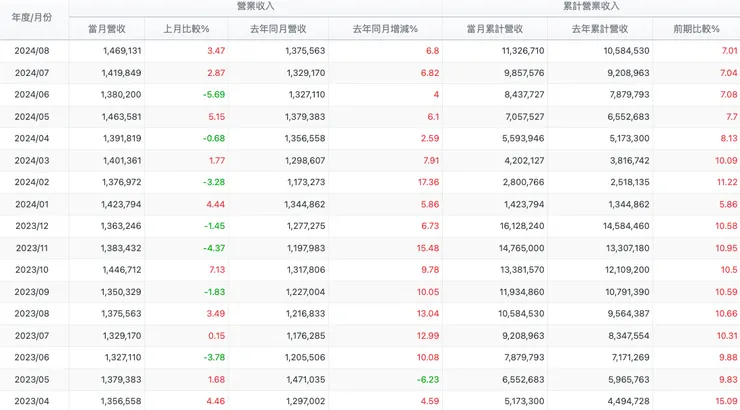Click the revenue value 1,469,131
The image size is (740, 410).
122,50
